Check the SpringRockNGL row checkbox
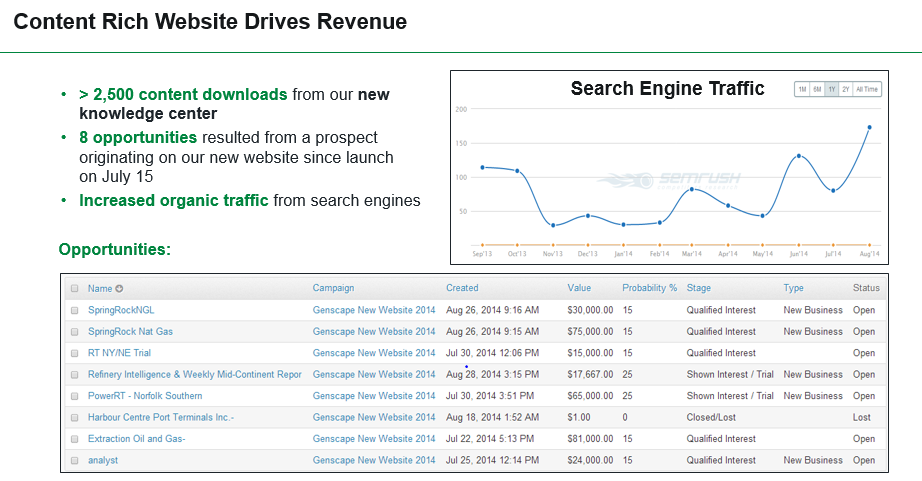922x481 pixels. pos(74,310)
